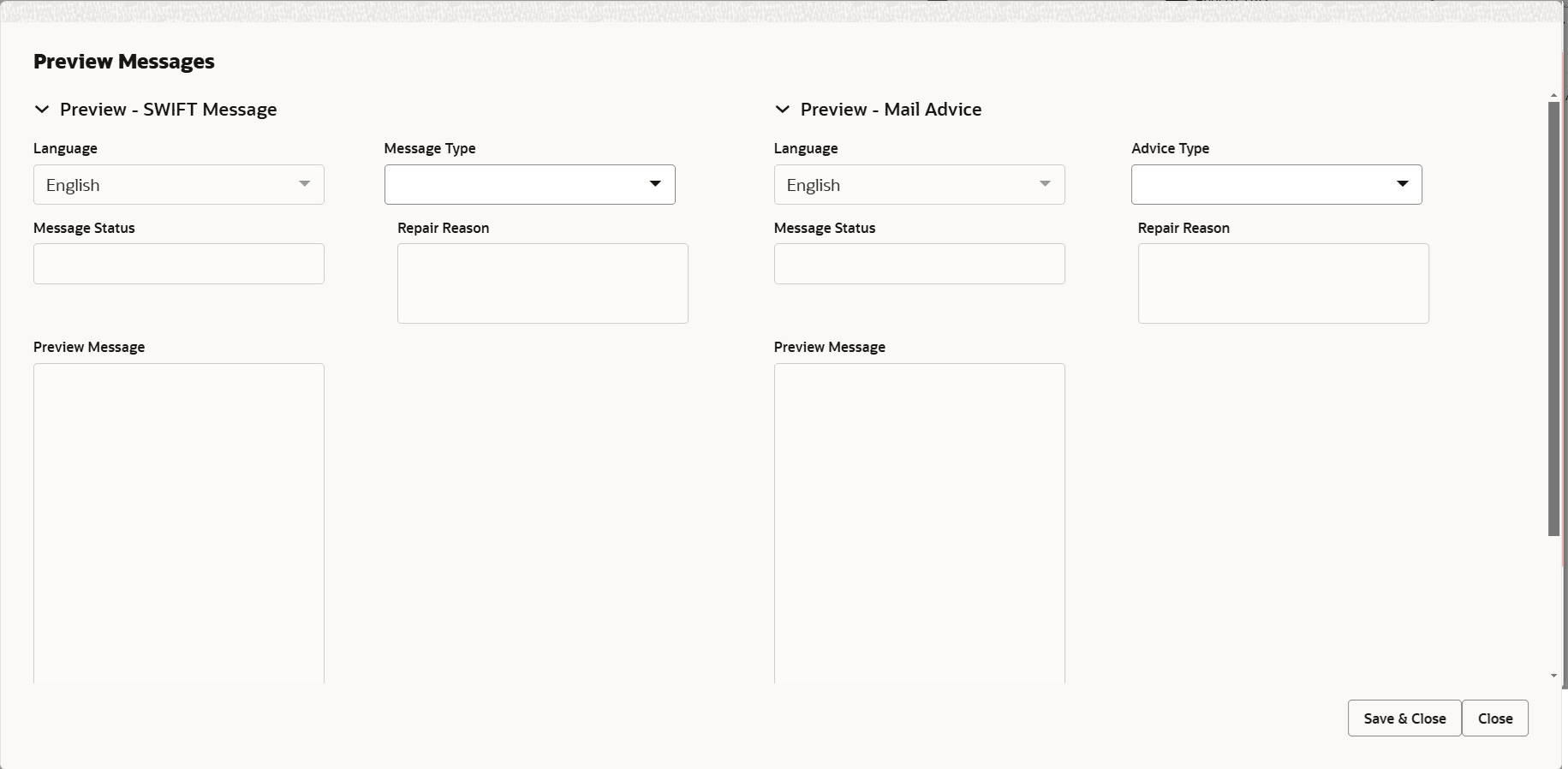
Task: Click the SWIFT Message Status field
Action: click(x=179, y=264)
